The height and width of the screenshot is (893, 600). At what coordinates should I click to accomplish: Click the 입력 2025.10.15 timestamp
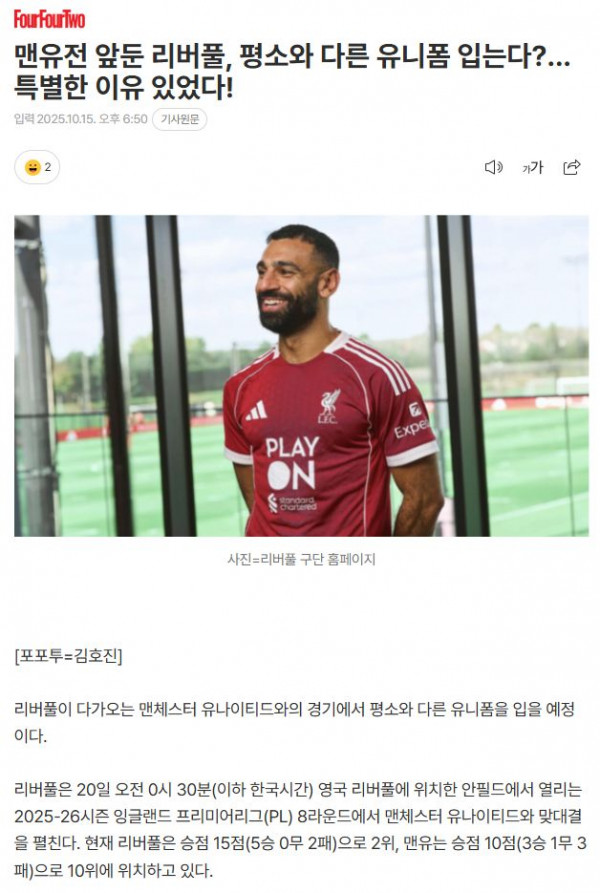[81, 119]
